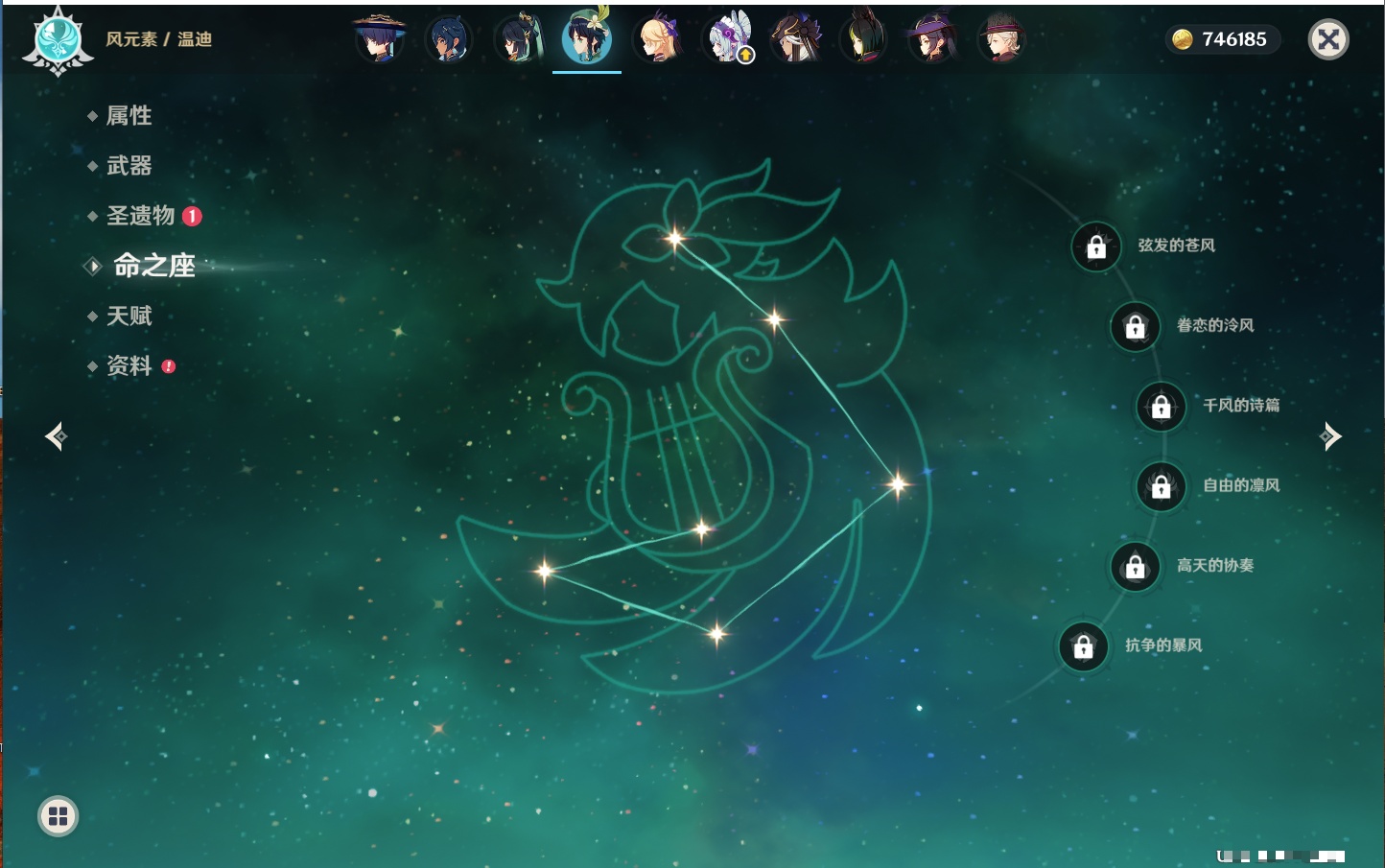The width and height of the screenshot is (1385, 868).
Task: Select the avatar wearing the wide blue hat
Action: click(380, 39)
